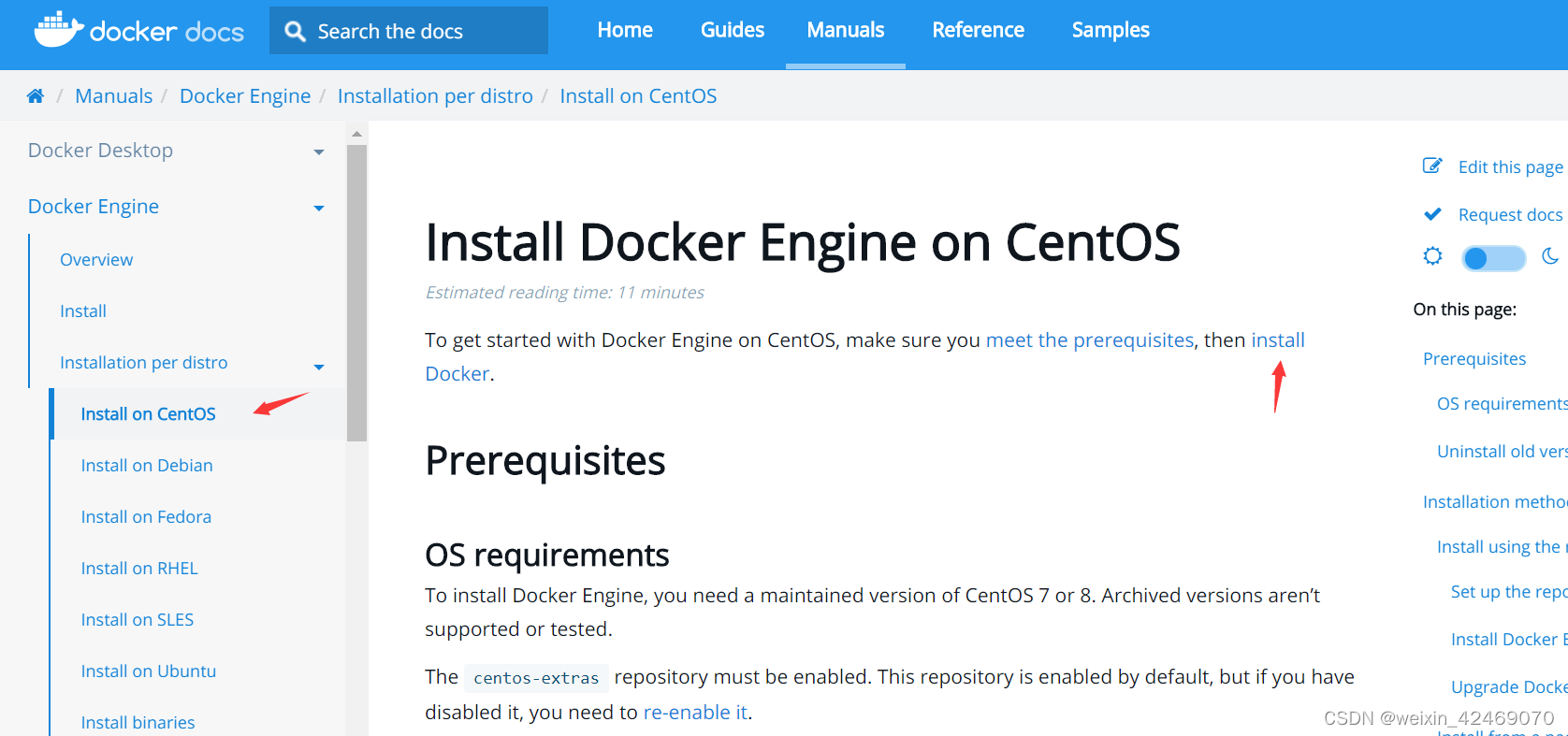Click the Install Docker Engine on CentOS title
Image resolution: width=1568 pixels, height=736 pixels.
point(803,243)
